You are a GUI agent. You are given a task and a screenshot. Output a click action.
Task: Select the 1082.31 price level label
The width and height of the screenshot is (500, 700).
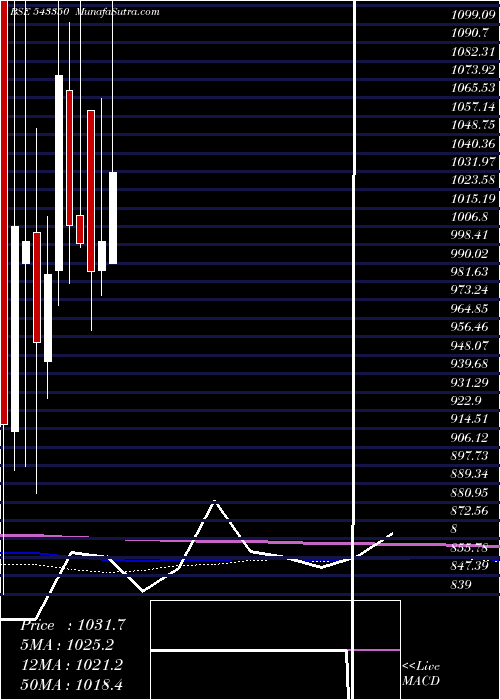pyautogui.click(x=473, y=51)
